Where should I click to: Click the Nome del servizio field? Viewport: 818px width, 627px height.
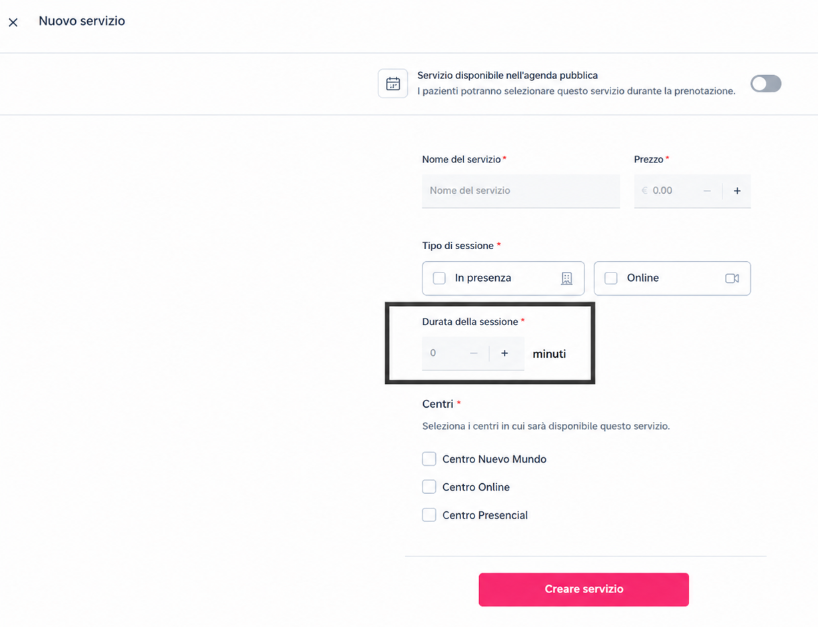[521, 190]
